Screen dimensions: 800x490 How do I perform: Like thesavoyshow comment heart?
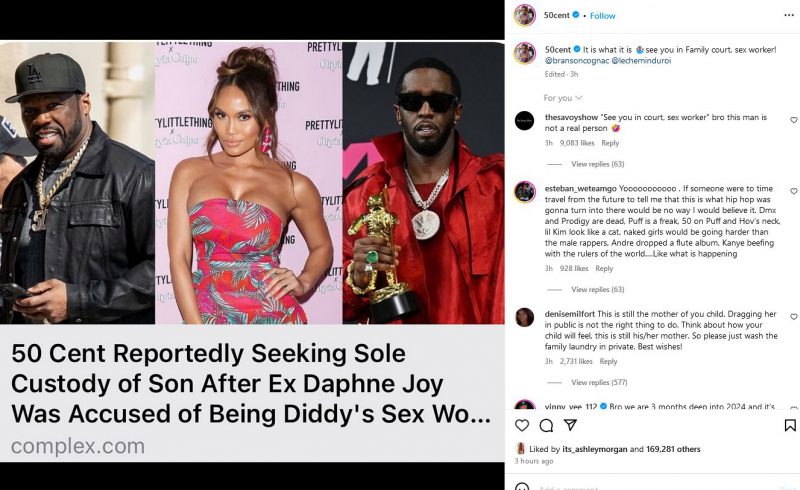pos(794,120)
